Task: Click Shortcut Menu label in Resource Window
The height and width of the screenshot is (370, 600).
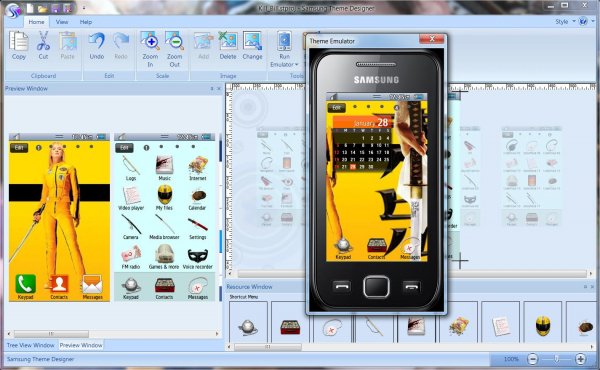Action: pyautogui.click(x=243, y=297)
